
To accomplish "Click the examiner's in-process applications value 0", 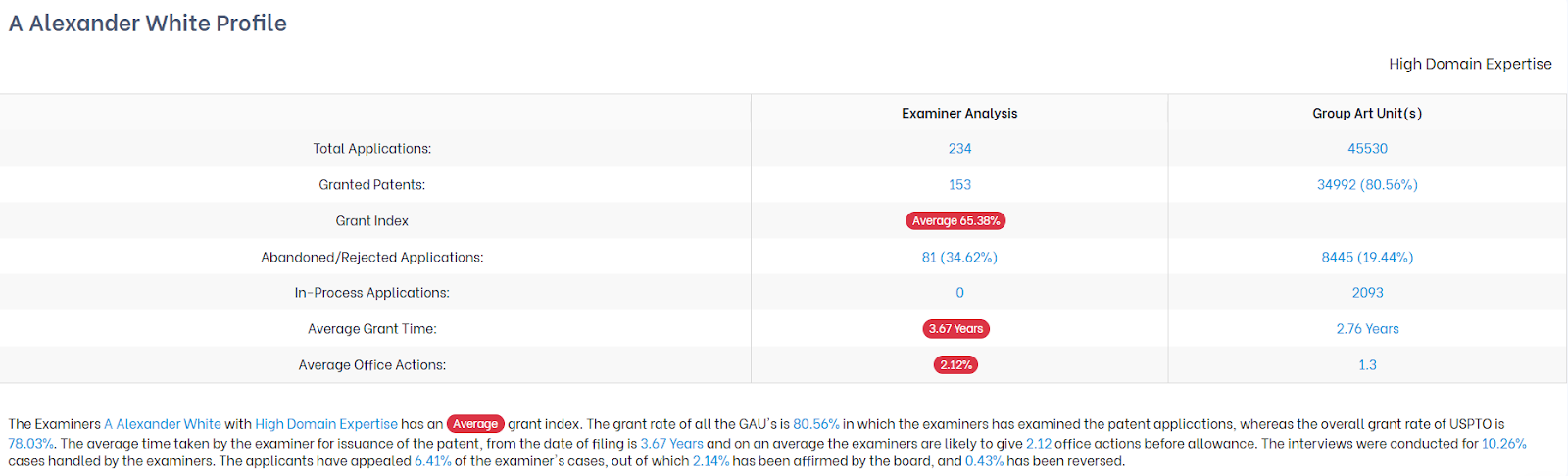I will point(959,293).
